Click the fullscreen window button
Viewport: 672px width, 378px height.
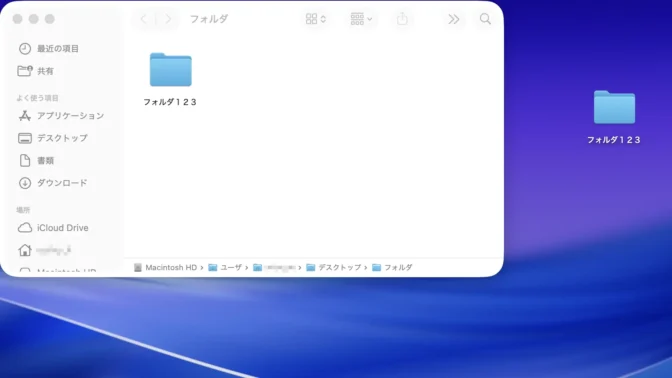click(x=50, y=19)
